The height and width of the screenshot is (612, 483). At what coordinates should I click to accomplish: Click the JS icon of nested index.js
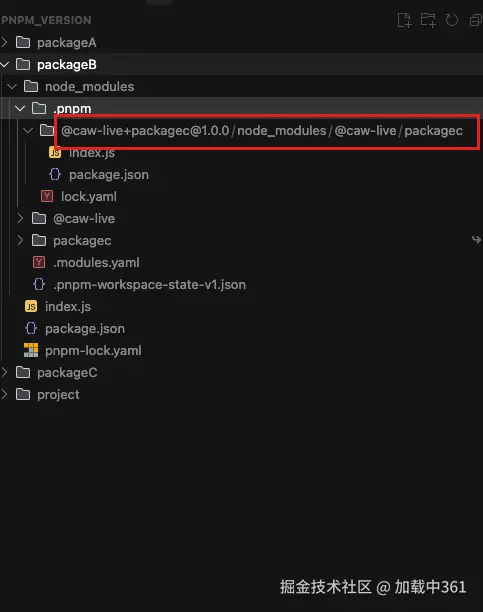click(x=55, y=152)
